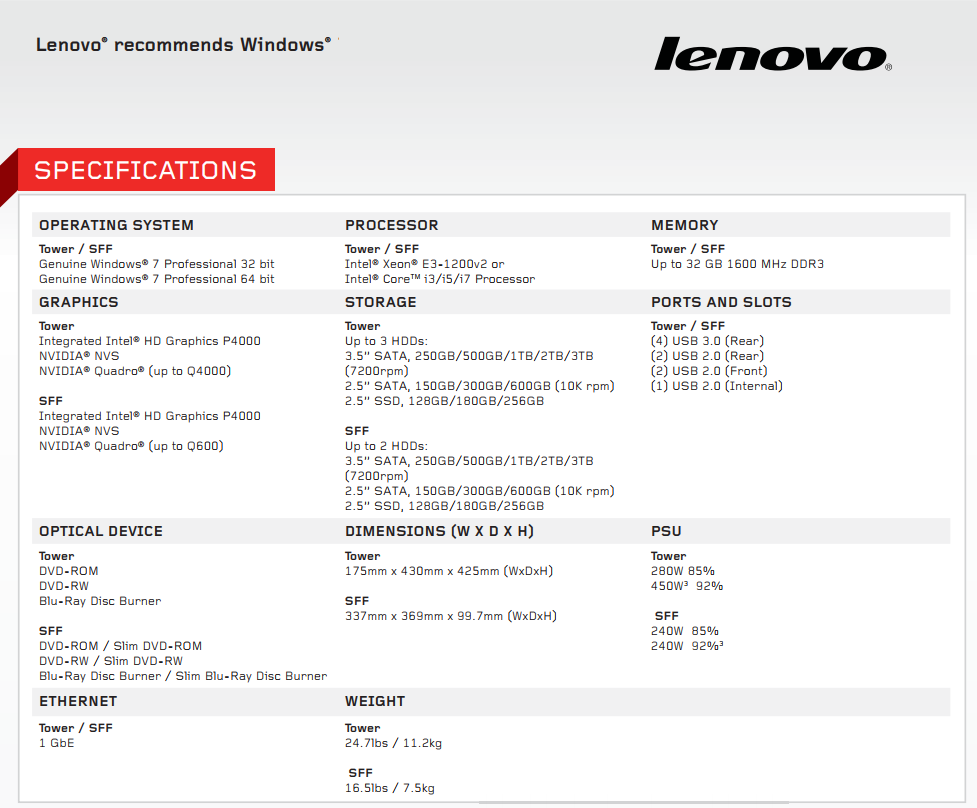Select 'Up to 32 GB 1600 MHz DDR3'
This screenshot has height=808, width=977.
(x=737, y=264)
